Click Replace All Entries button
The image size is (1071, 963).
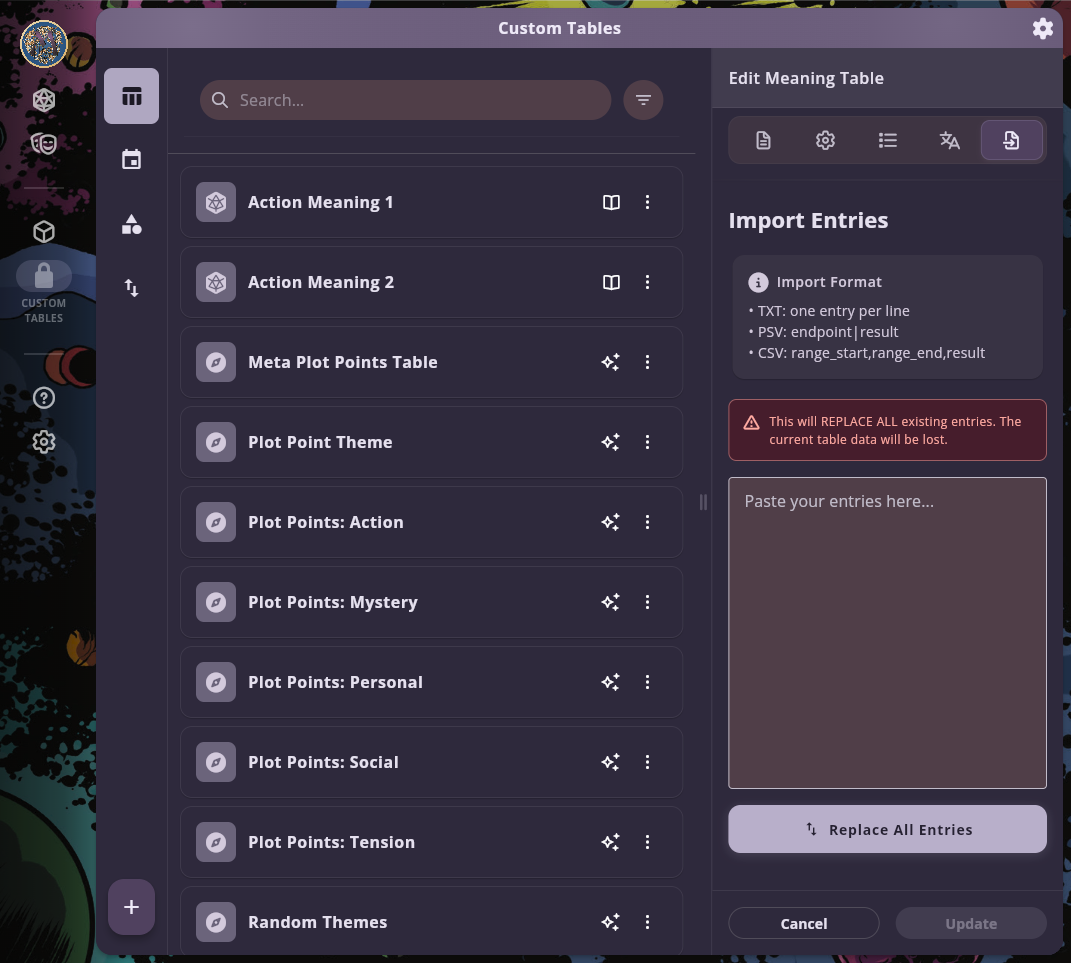(x=887, y=829)
